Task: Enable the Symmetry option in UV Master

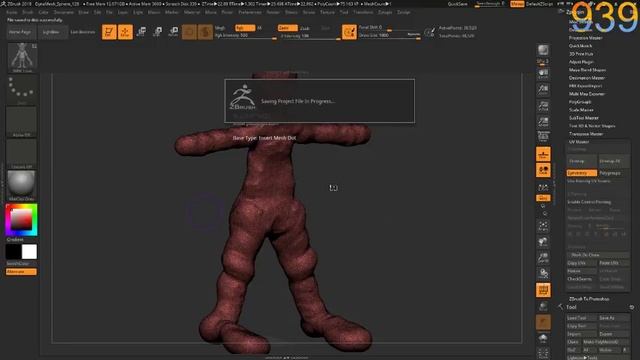Action: (x=582, y=173)
